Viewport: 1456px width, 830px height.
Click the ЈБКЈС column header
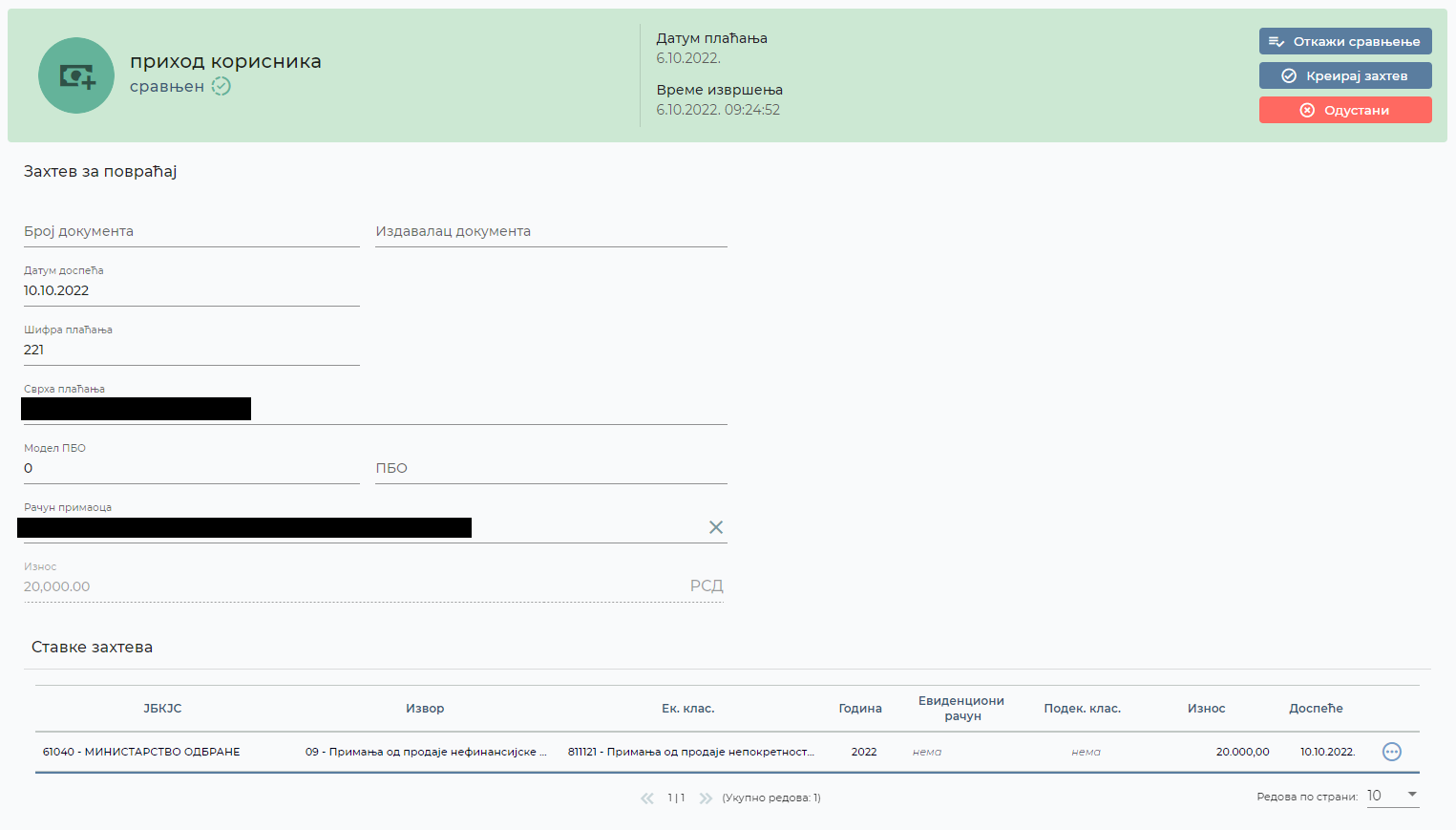coord(162,709)
